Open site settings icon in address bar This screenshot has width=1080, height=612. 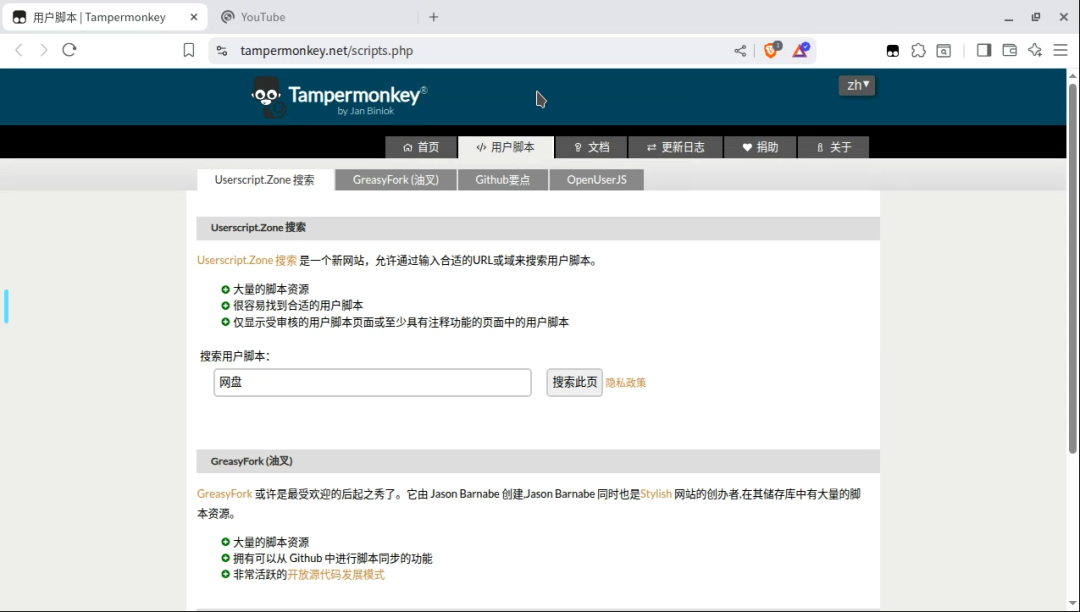222,50
